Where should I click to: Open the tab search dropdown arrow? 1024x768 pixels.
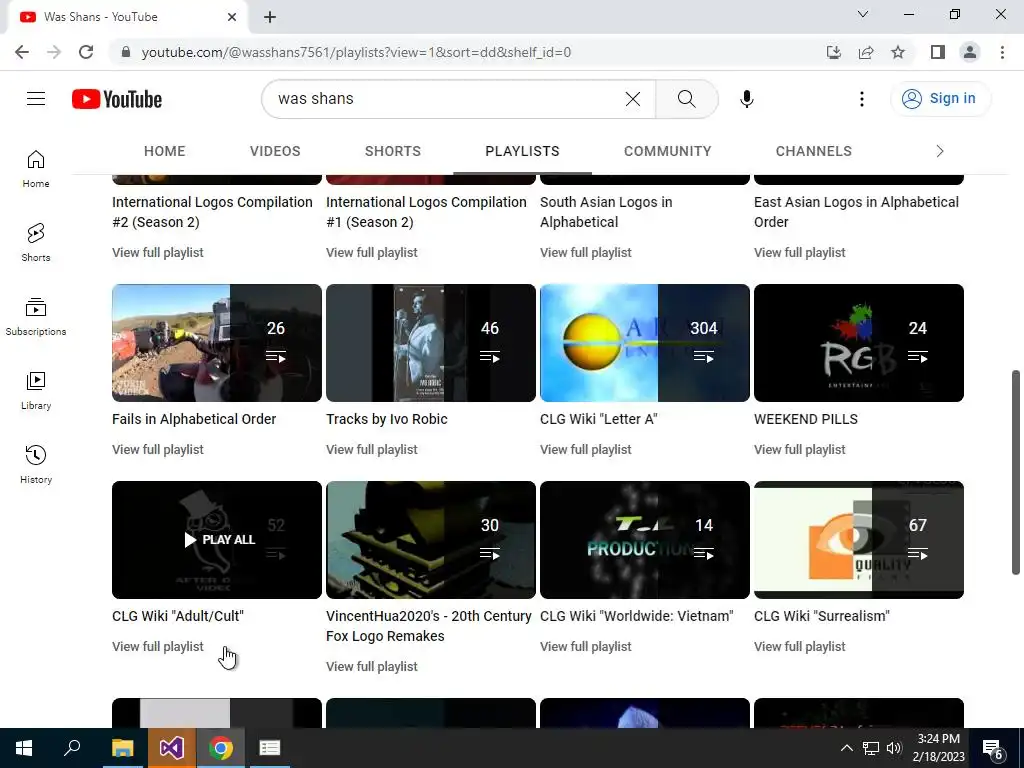(863, 14)
